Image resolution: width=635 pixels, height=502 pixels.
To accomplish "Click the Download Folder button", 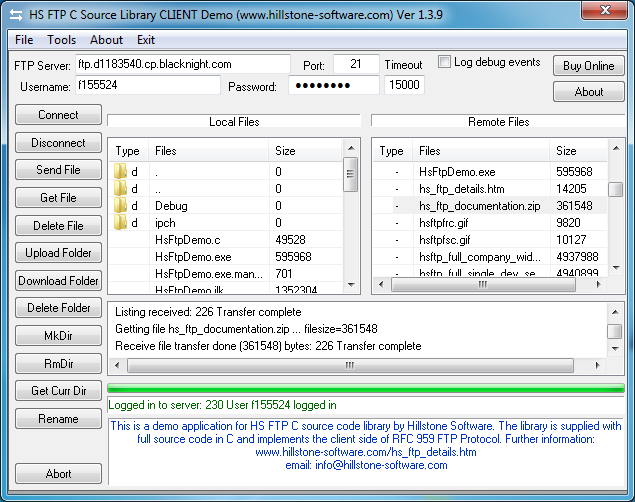I will 58,281.
